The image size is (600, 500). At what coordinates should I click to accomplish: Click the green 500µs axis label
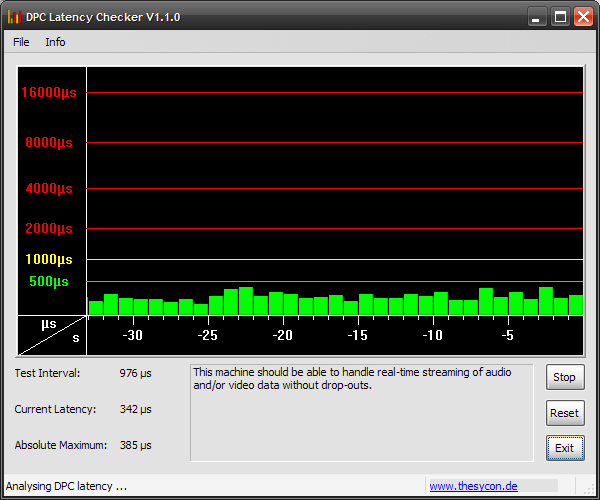(x=49, y=281)
